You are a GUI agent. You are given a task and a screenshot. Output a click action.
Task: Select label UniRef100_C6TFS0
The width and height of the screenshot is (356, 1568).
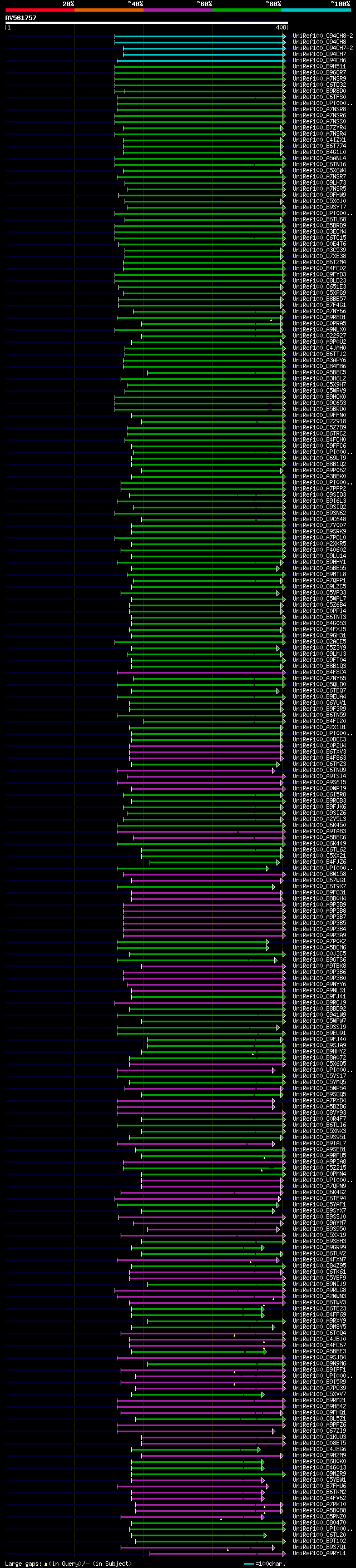click(x=319, y=97)
